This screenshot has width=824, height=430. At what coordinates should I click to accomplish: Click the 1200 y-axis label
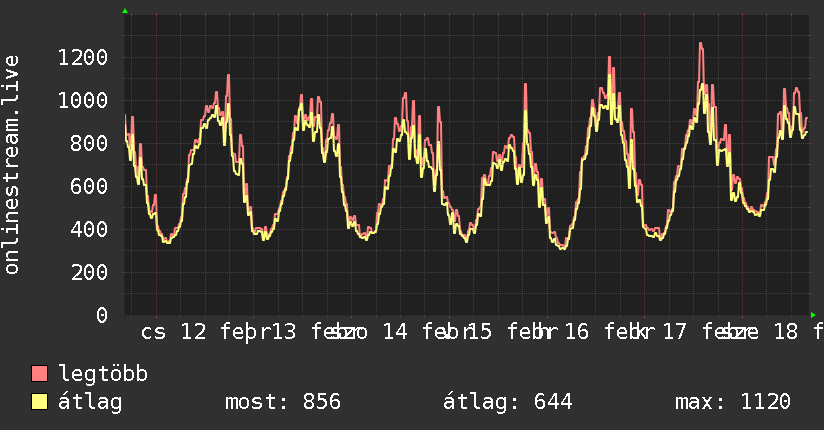[83, 57]
